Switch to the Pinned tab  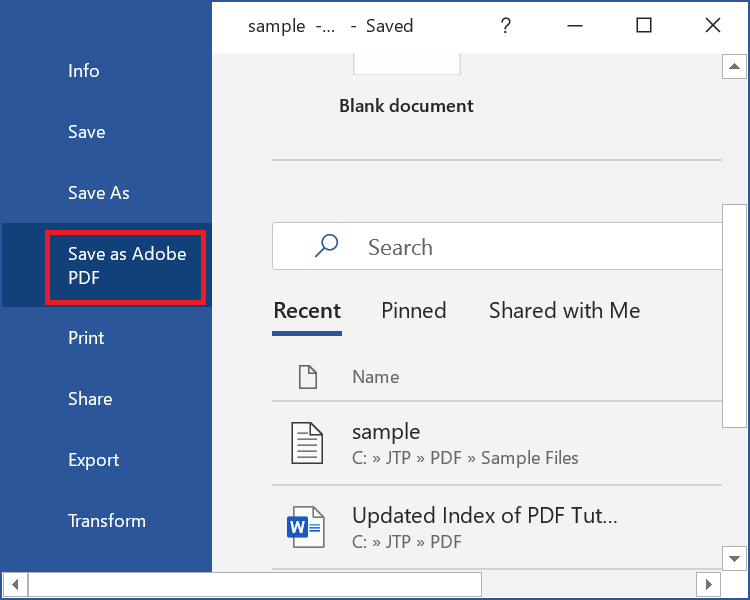coord(414,311)
